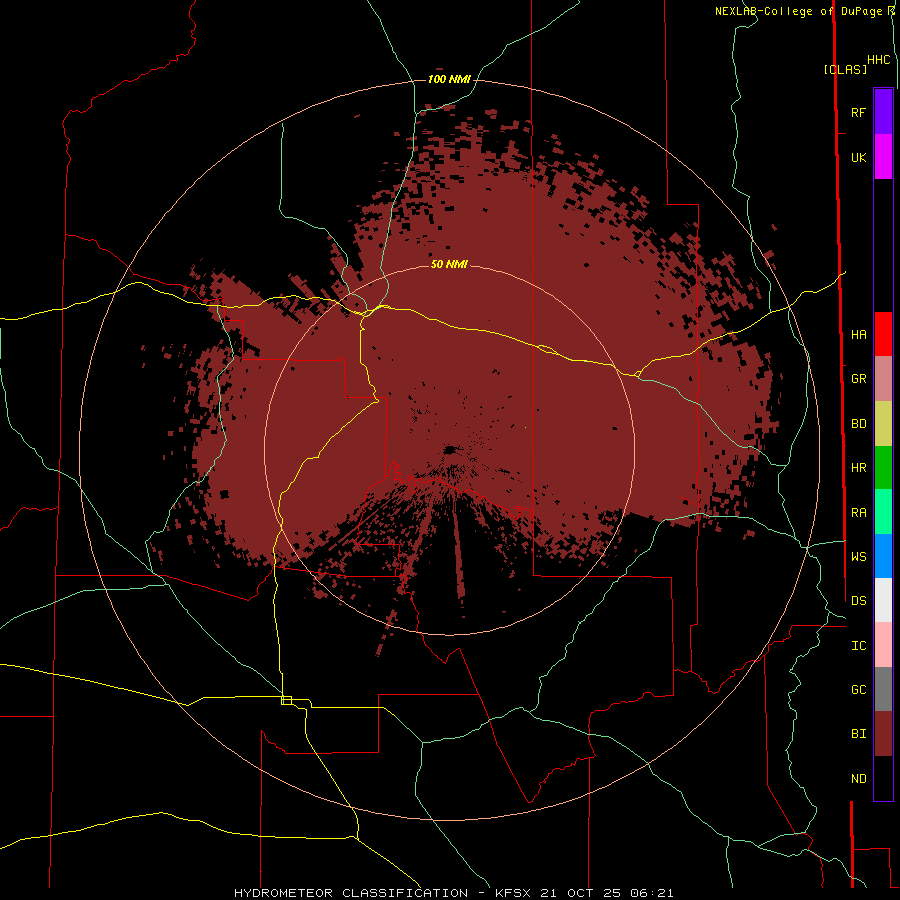Click the HR legend label
Viewport: 900px width, 900px height.
[x=858, y=468]
